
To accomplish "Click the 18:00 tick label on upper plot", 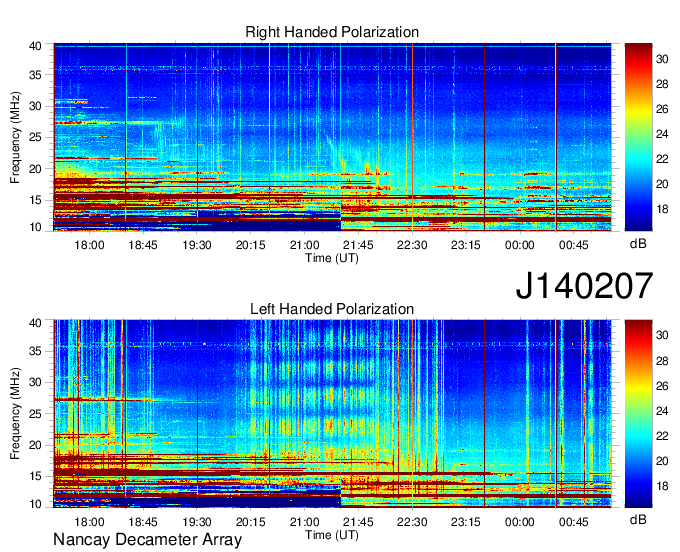I will coord(89,245).
